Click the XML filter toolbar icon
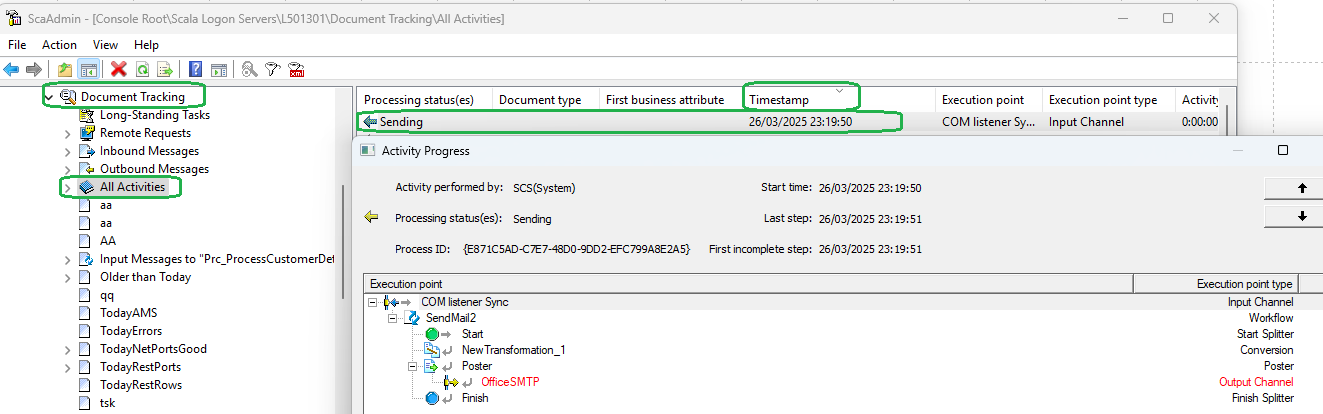 point(296,69)
